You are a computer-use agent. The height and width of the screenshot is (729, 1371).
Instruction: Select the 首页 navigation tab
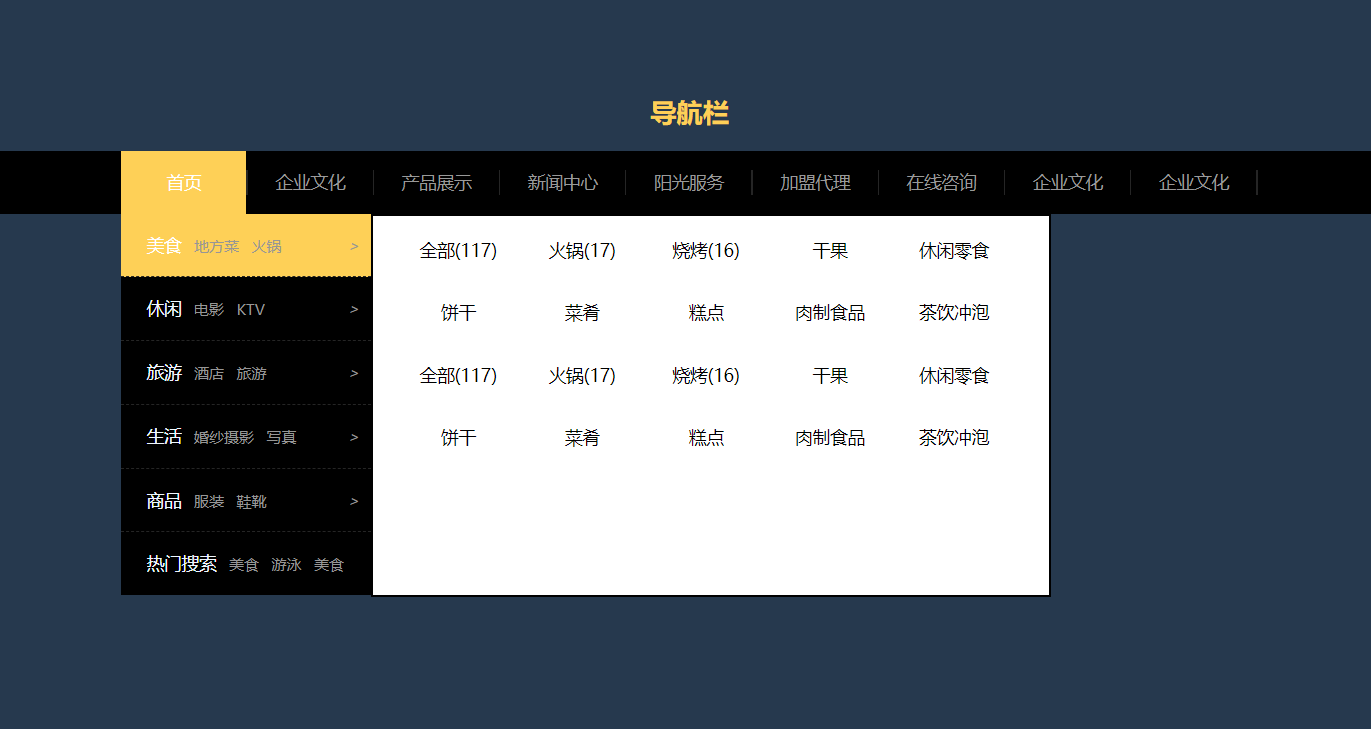click(184, 183)
